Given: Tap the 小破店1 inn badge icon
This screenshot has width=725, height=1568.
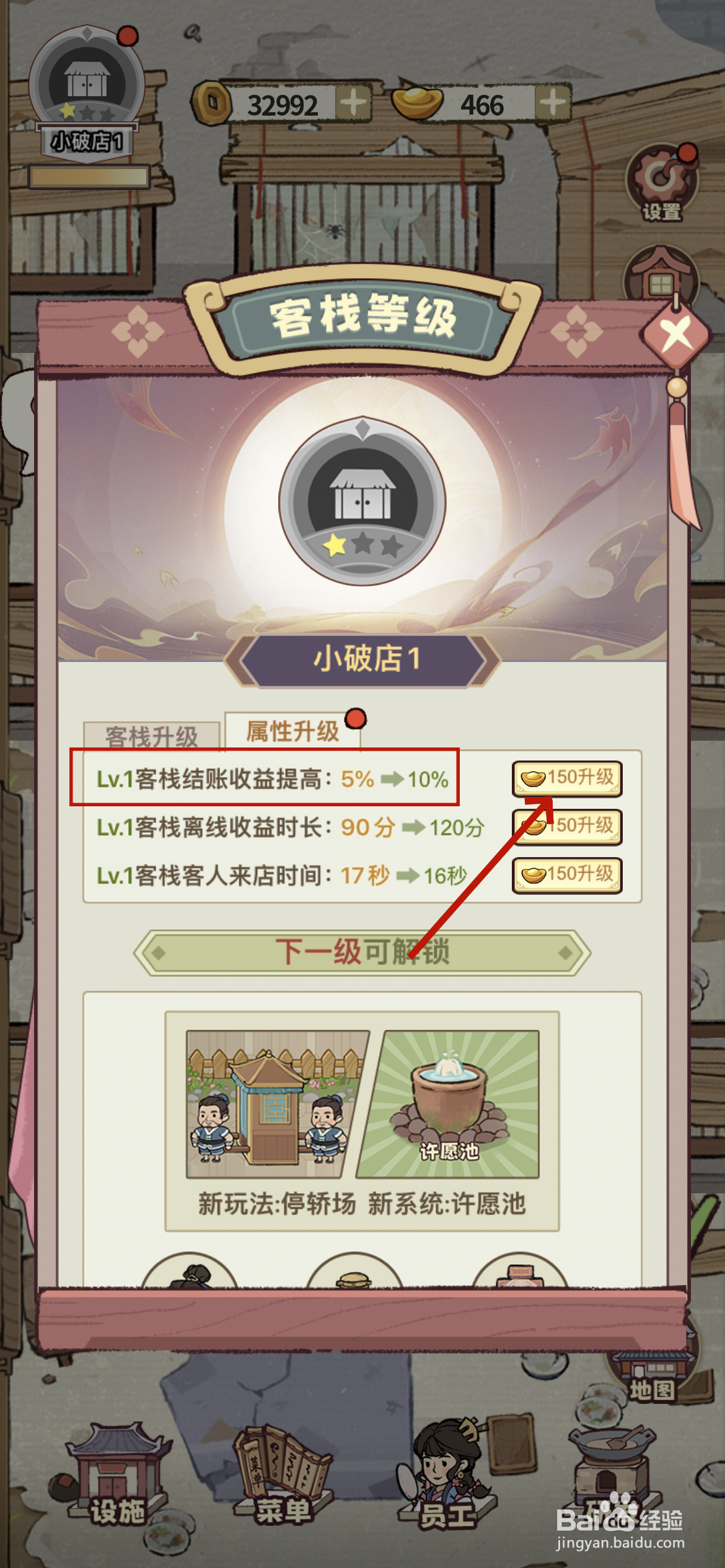Looking at the screenshot, I should point(87,93).
